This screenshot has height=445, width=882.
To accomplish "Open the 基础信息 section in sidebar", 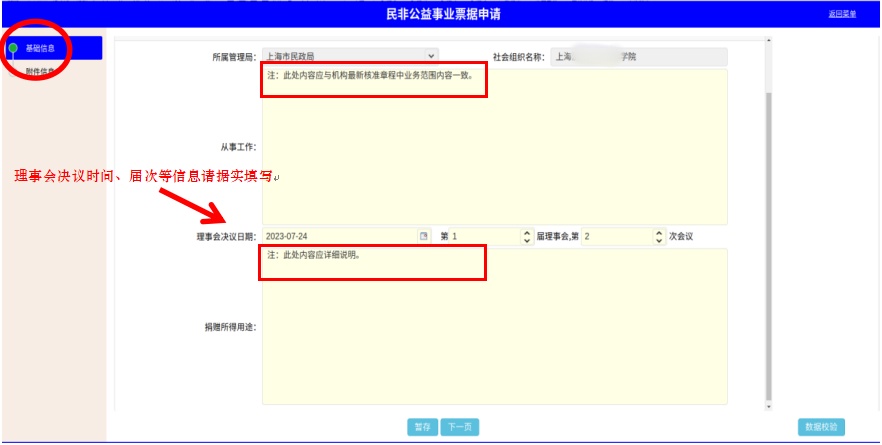I will pyautogui.click(x=54, y=48).
